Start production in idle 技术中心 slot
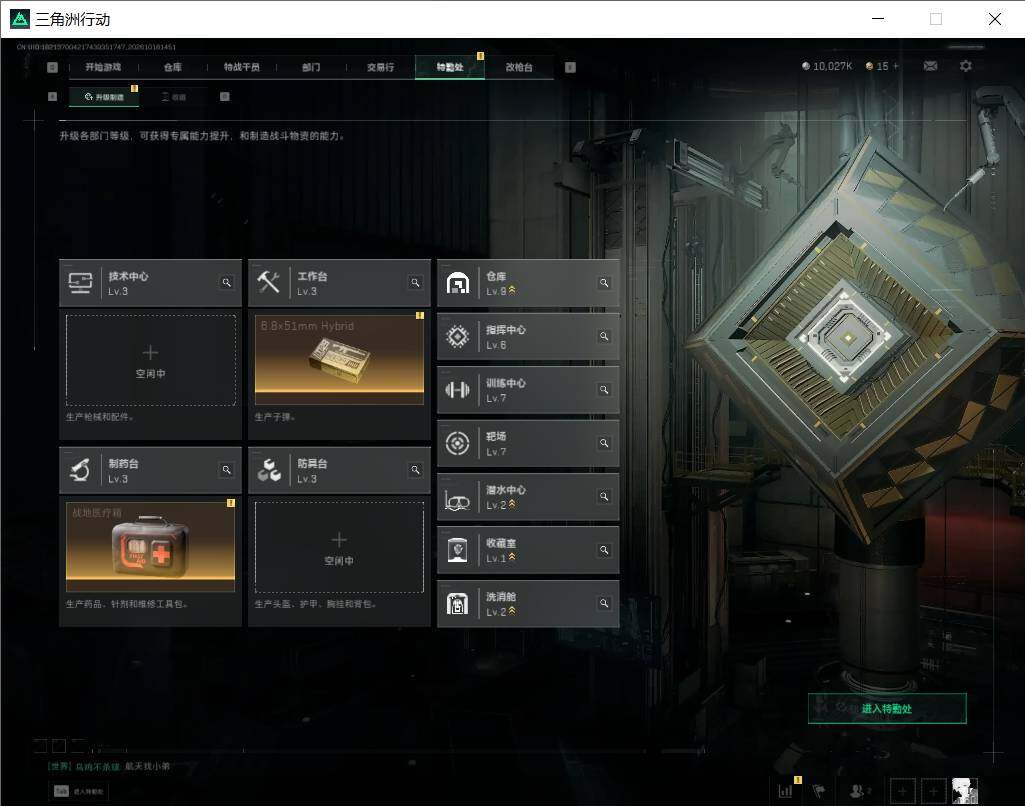This screenshot has height=806, width=1025. 151,360
